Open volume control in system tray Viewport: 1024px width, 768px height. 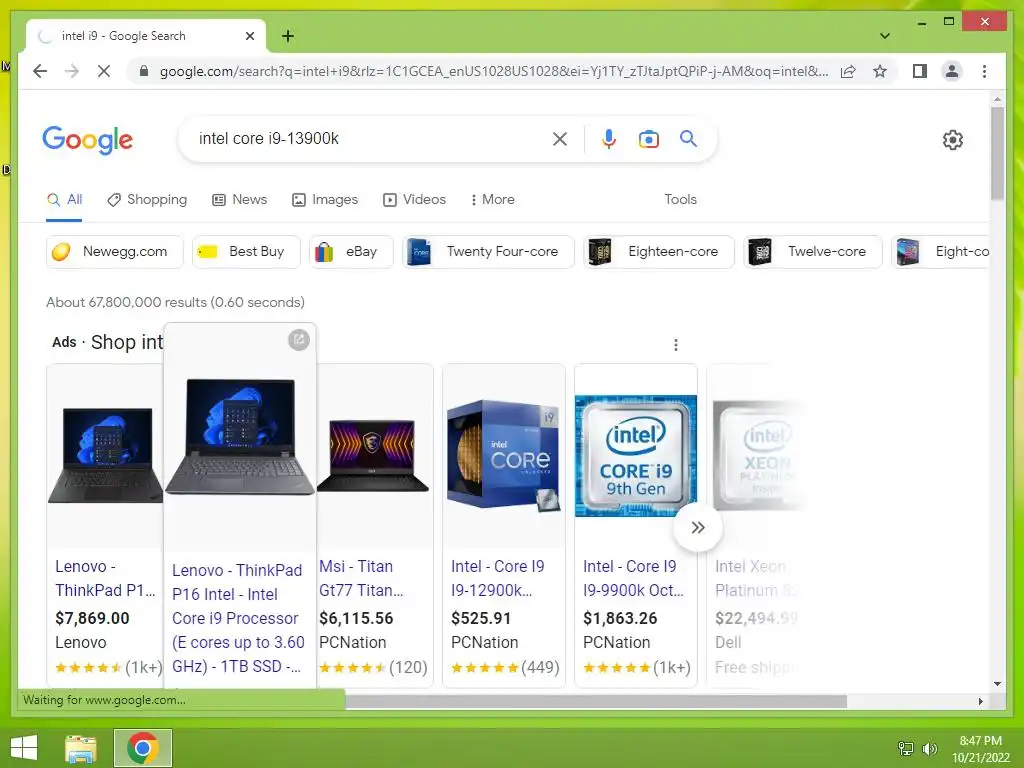pyautogui.click(x=930, y=748)
